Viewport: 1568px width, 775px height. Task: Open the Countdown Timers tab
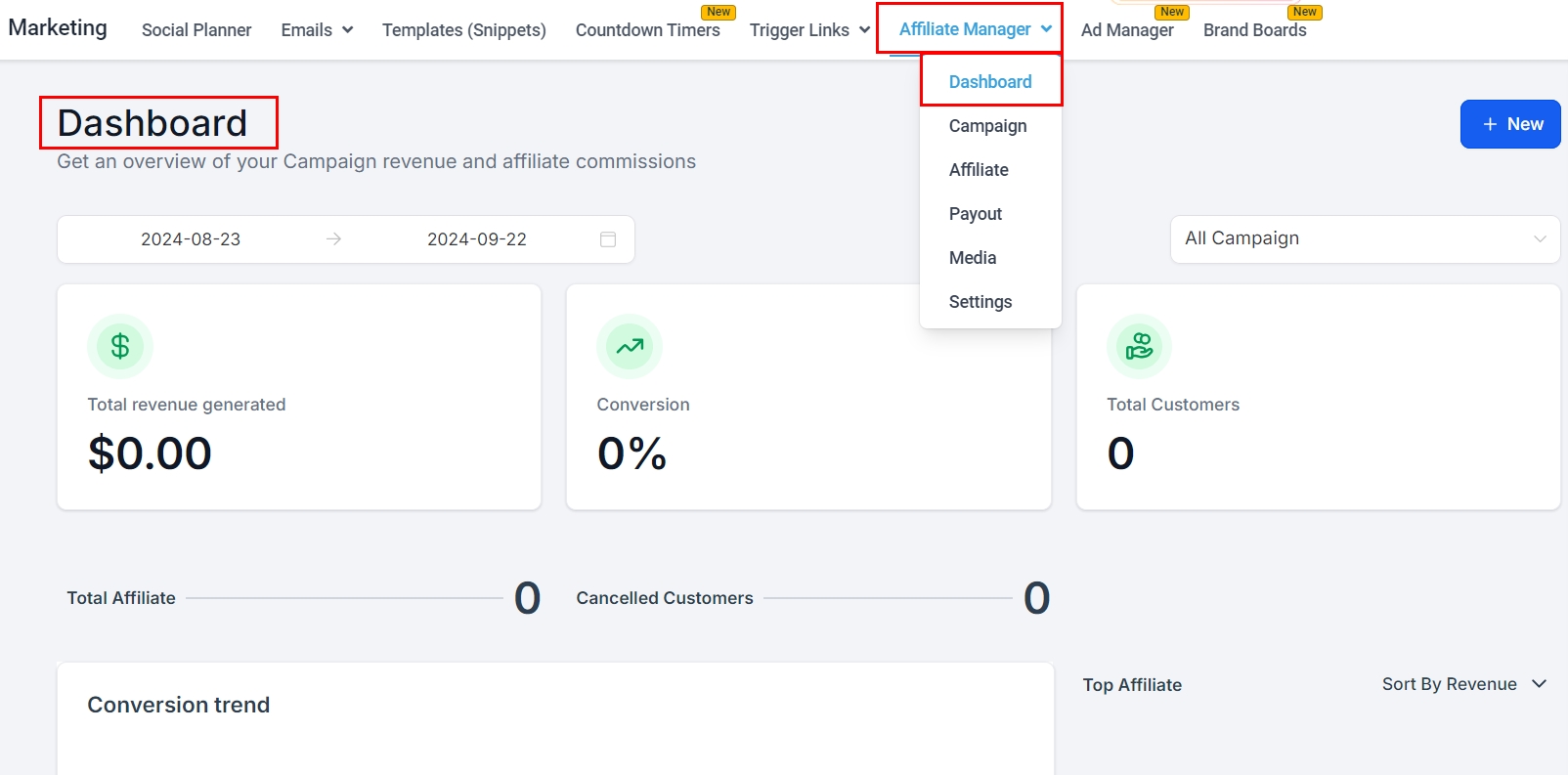pos(647,30)
